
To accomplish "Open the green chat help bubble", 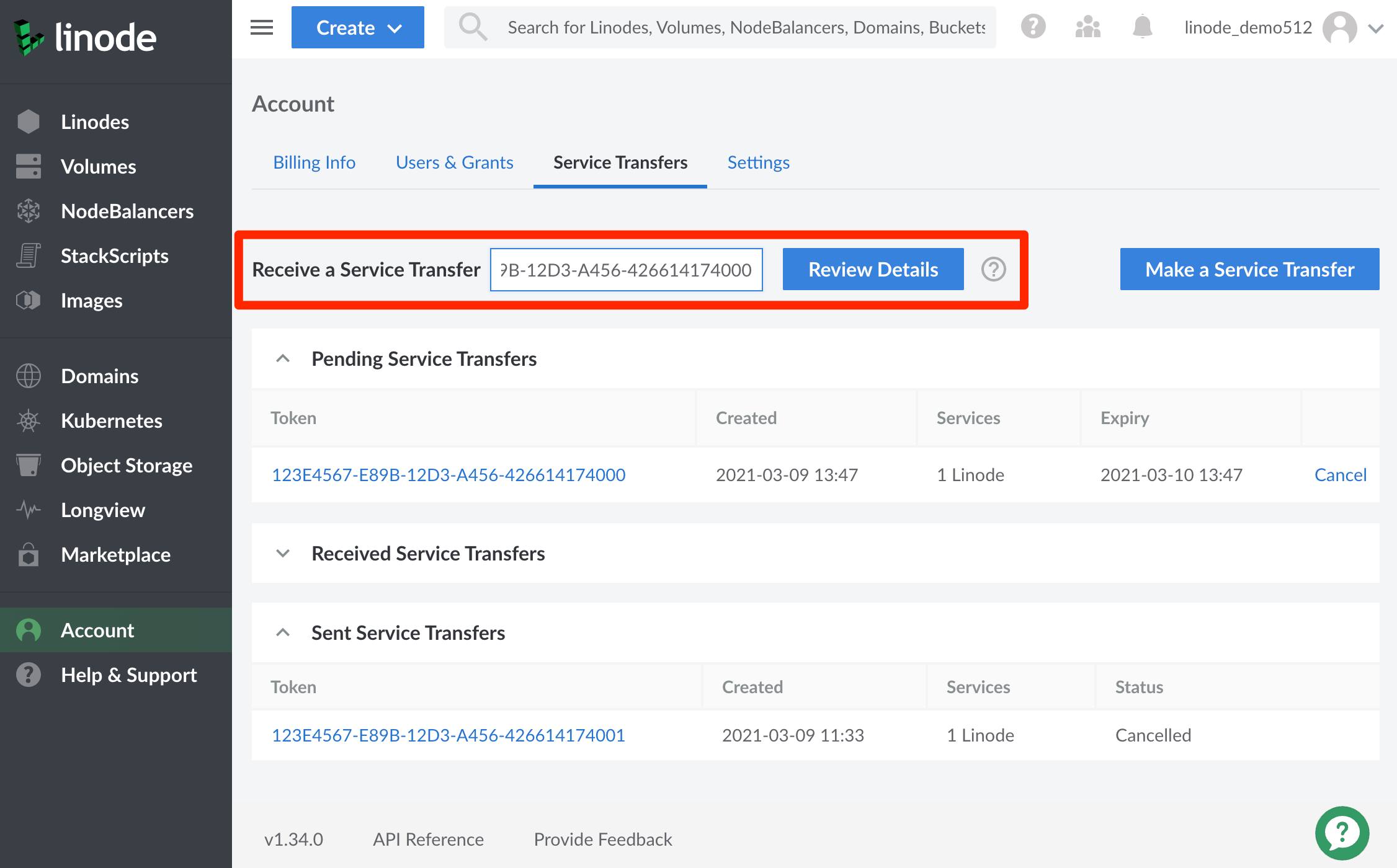I will (x=1343, y=832).
